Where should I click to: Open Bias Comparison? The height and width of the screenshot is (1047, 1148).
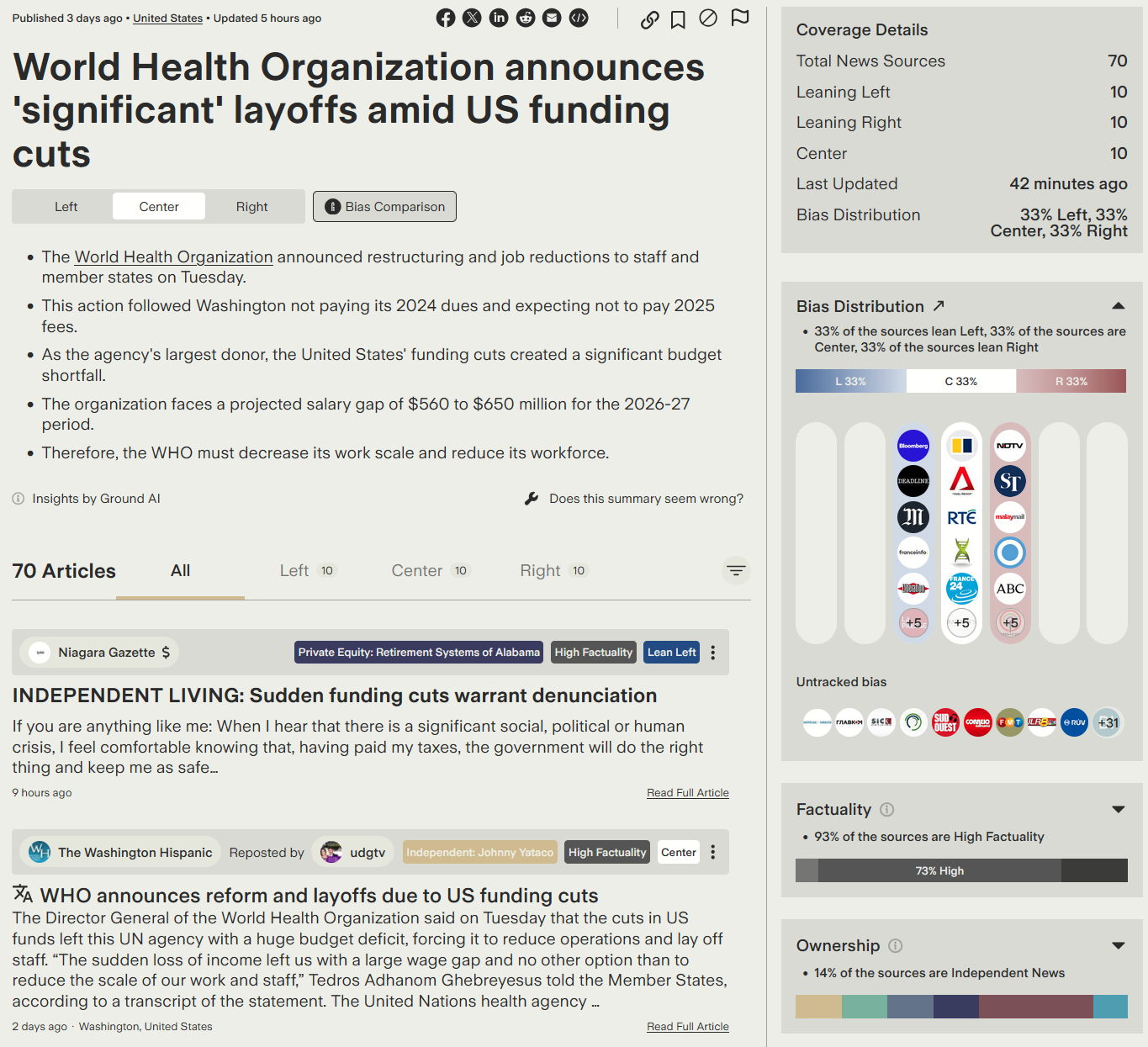[384, 206]
